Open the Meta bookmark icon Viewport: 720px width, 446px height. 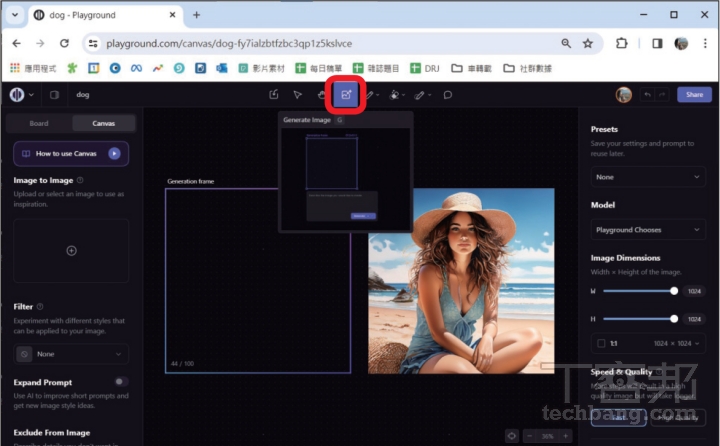(136, 68)
